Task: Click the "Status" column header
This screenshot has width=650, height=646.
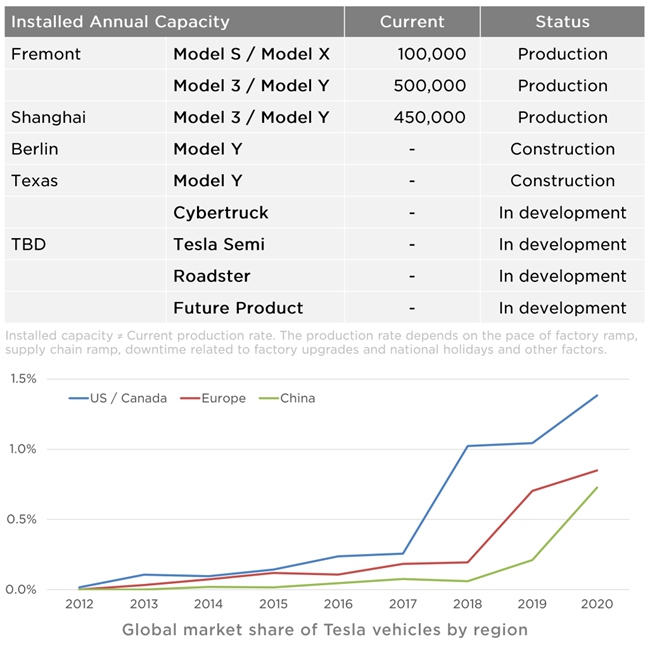Action: (562, 21)
